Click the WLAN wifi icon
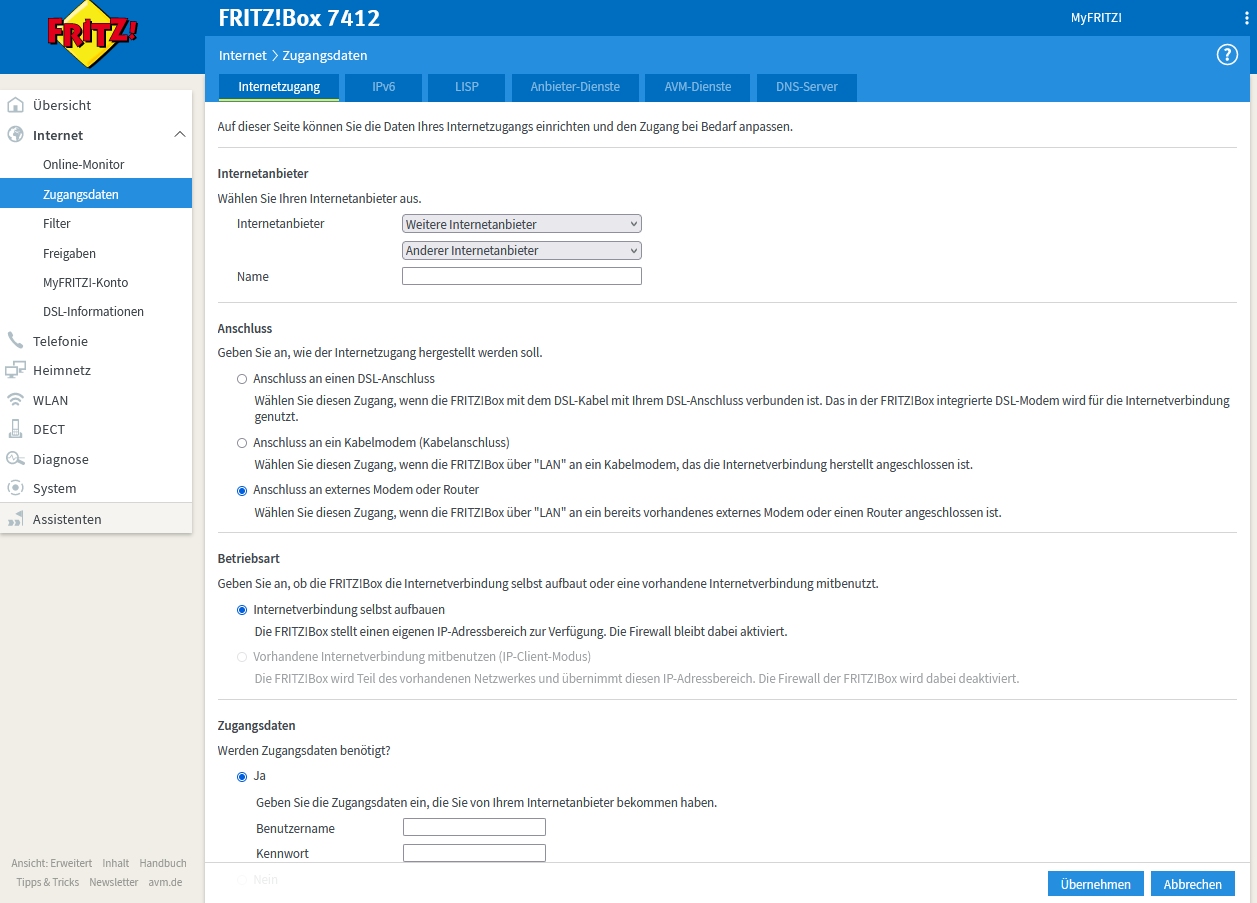Image resolution: width=1257 pixels, height=903 pixels. [15, 400]
